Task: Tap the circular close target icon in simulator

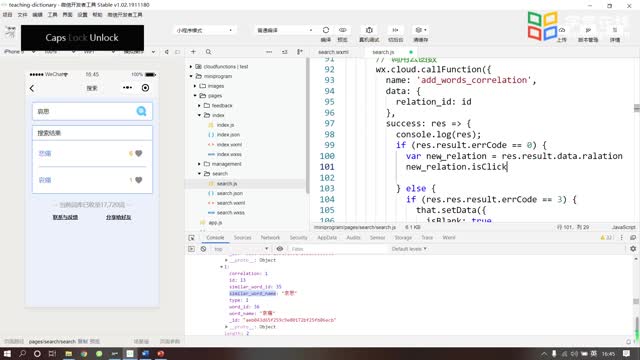Action: click(x=145, y=88)
